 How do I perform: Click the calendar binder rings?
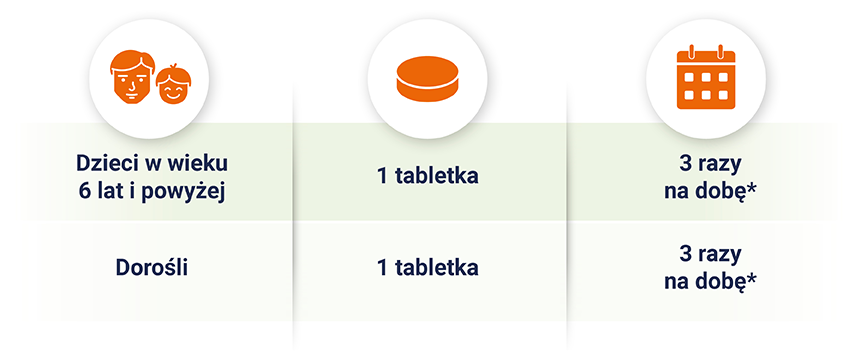click(x=706, y=51)
